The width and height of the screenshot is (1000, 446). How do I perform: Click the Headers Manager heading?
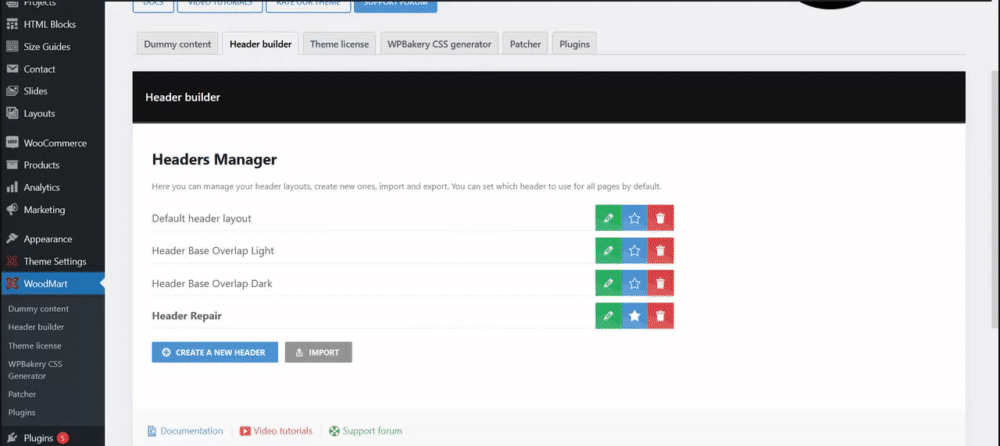[214, 160]
